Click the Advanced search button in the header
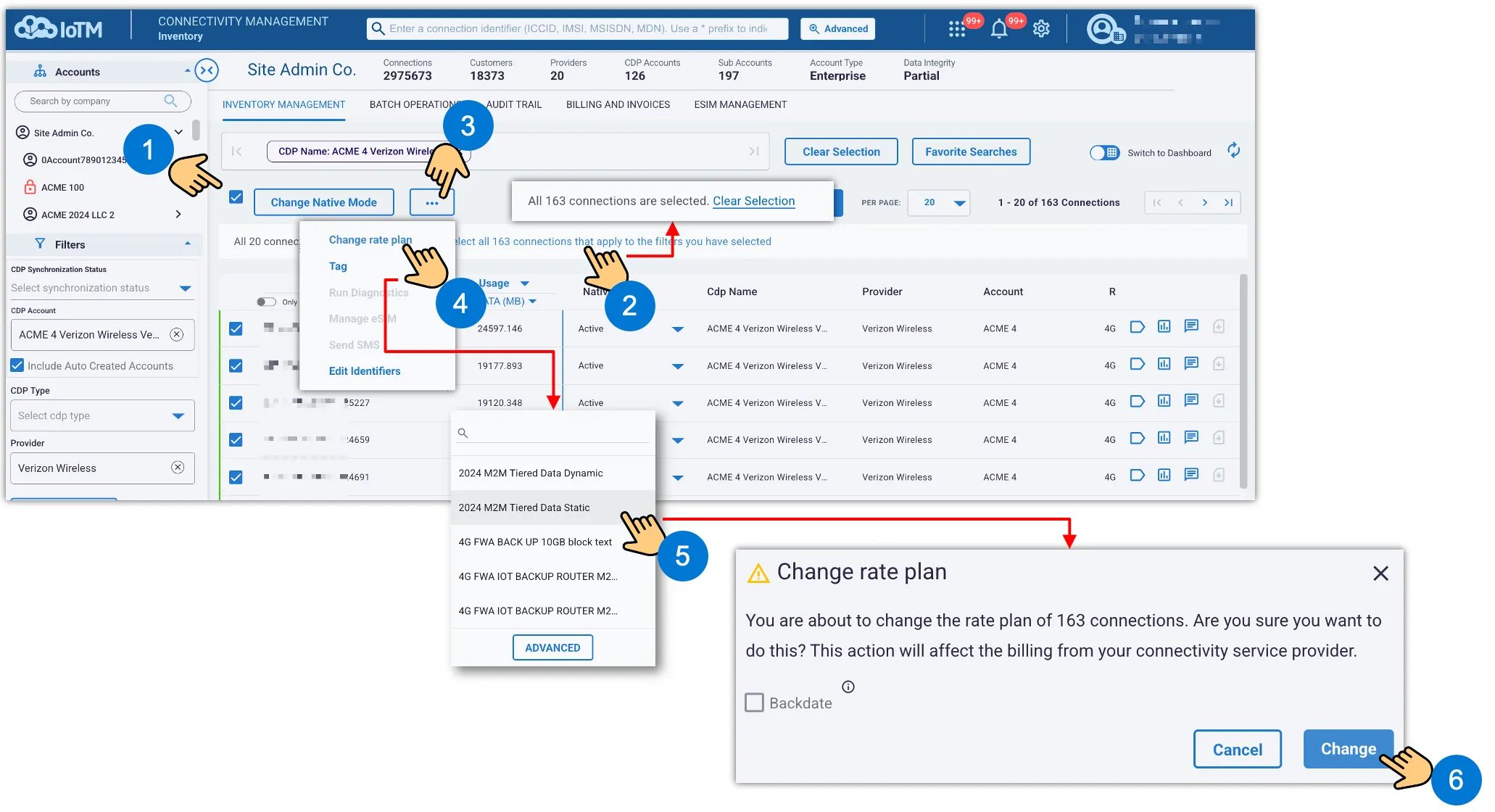The image size is (1495, 812). click(x=837, y=29)
